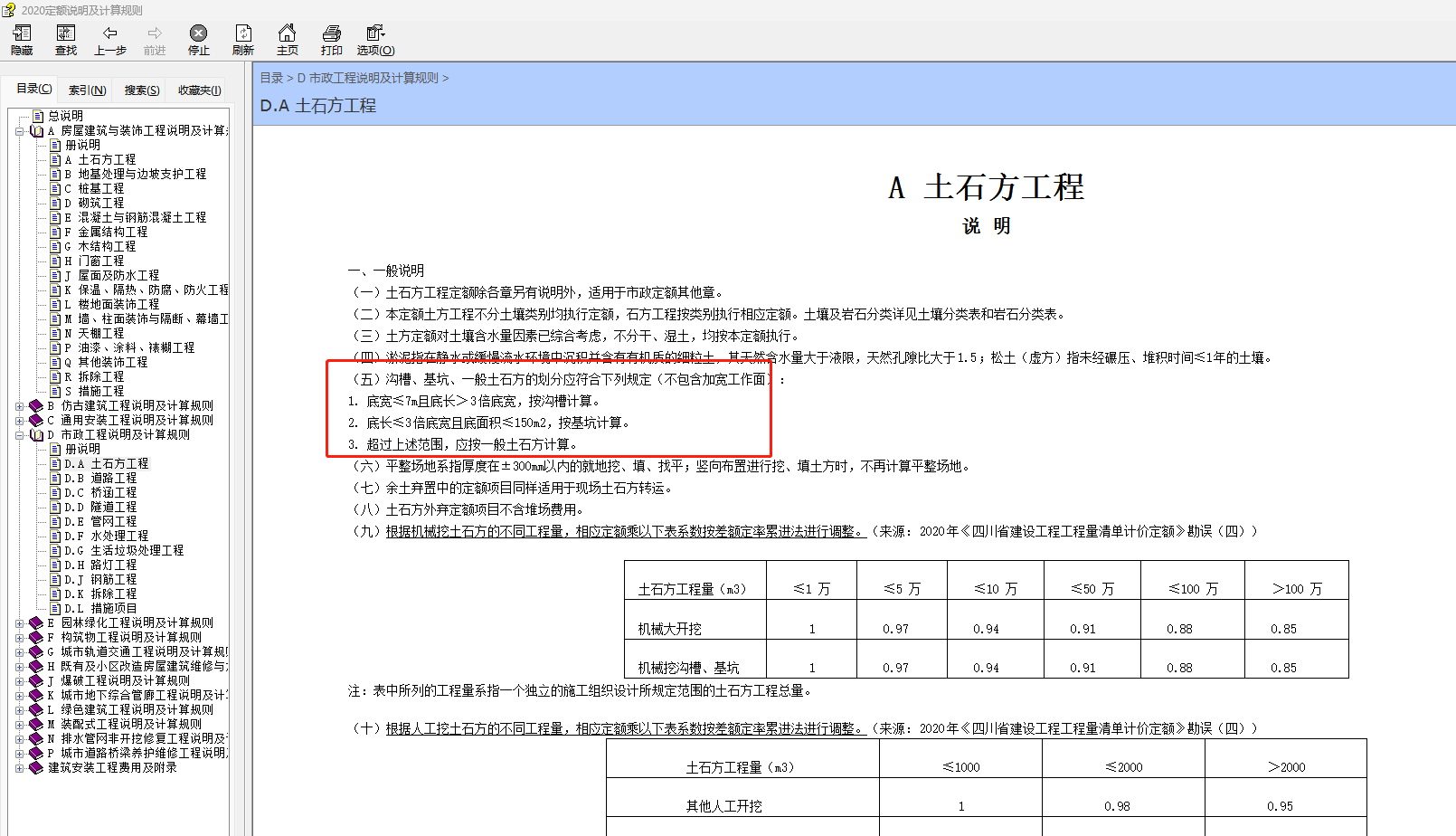
Task: Select tree item D.J 钢筋工程
Action: pyautogui.click(x=100, y=579)
